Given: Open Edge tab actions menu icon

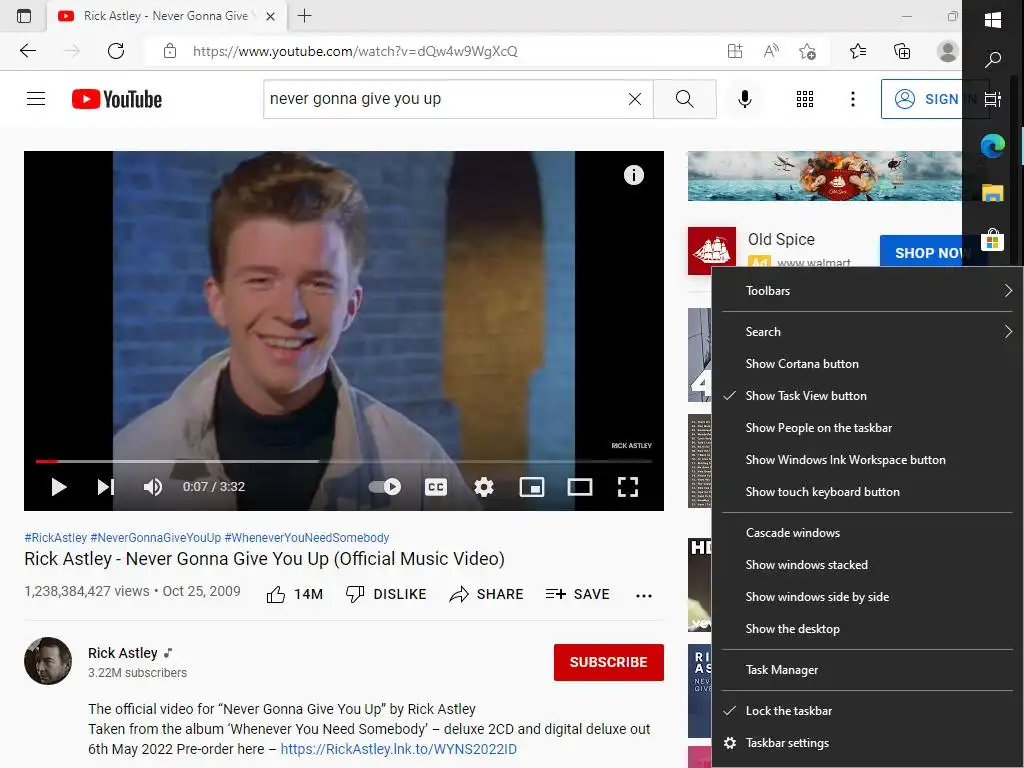Looking at the screenshot, I should point(24,16).
